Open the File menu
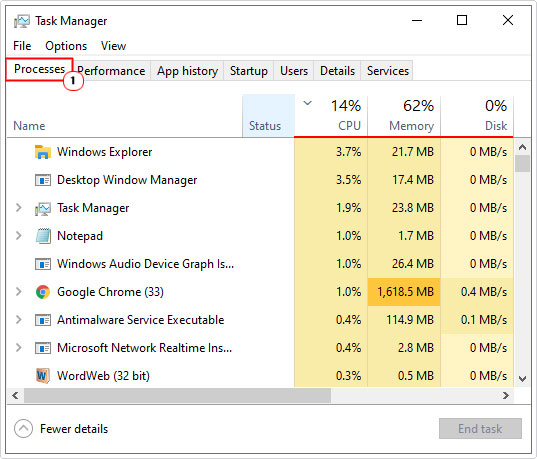 point(22,46)
